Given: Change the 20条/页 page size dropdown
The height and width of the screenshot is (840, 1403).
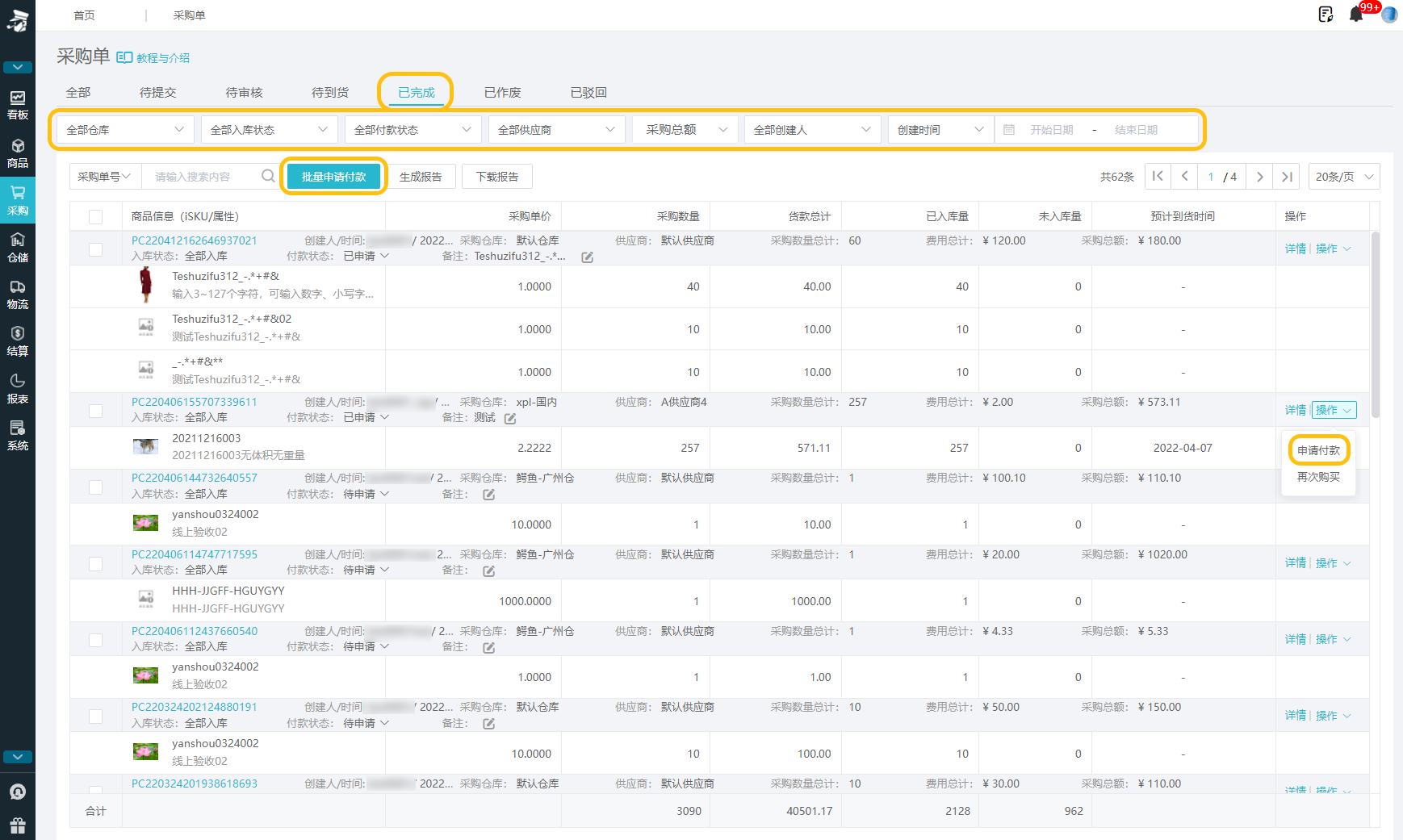Looking at the screenshot, I should point(1344,176).
